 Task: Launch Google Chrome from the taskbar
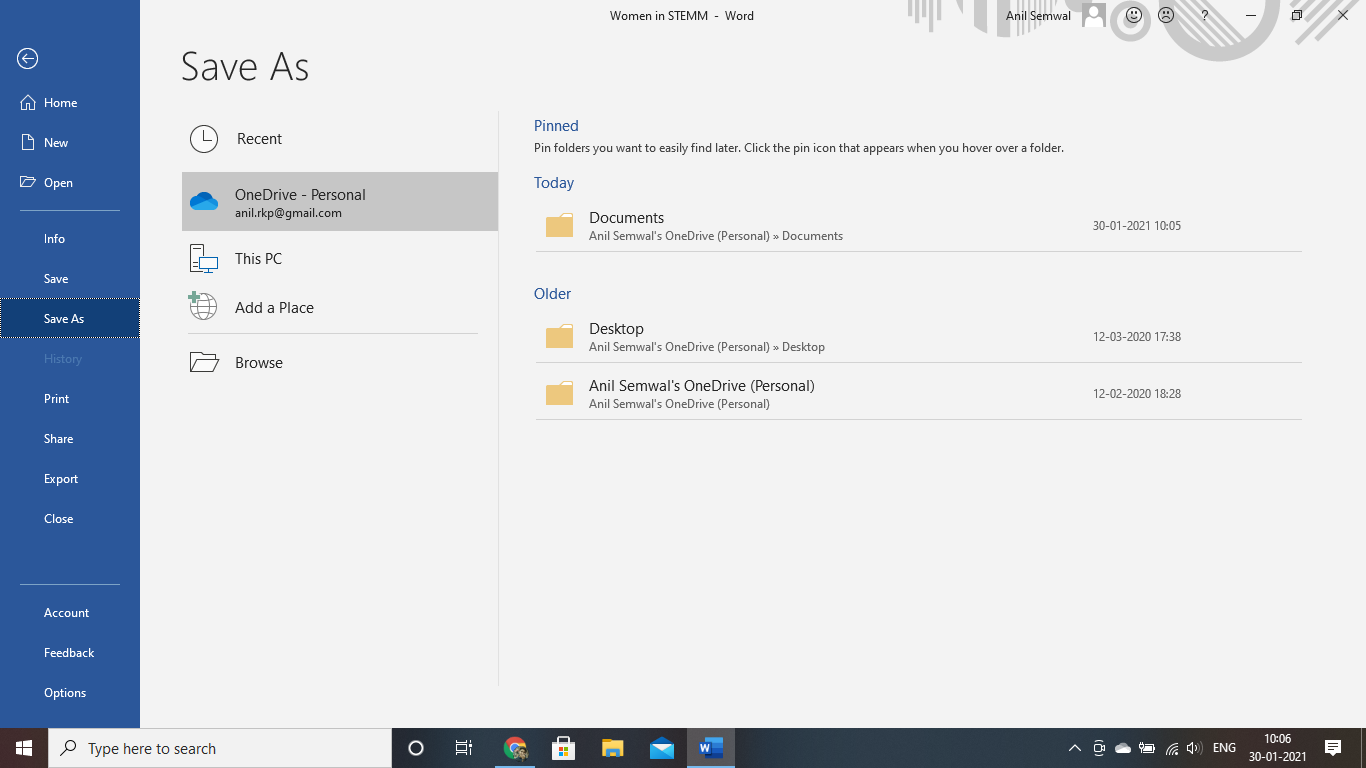(515, 748)
